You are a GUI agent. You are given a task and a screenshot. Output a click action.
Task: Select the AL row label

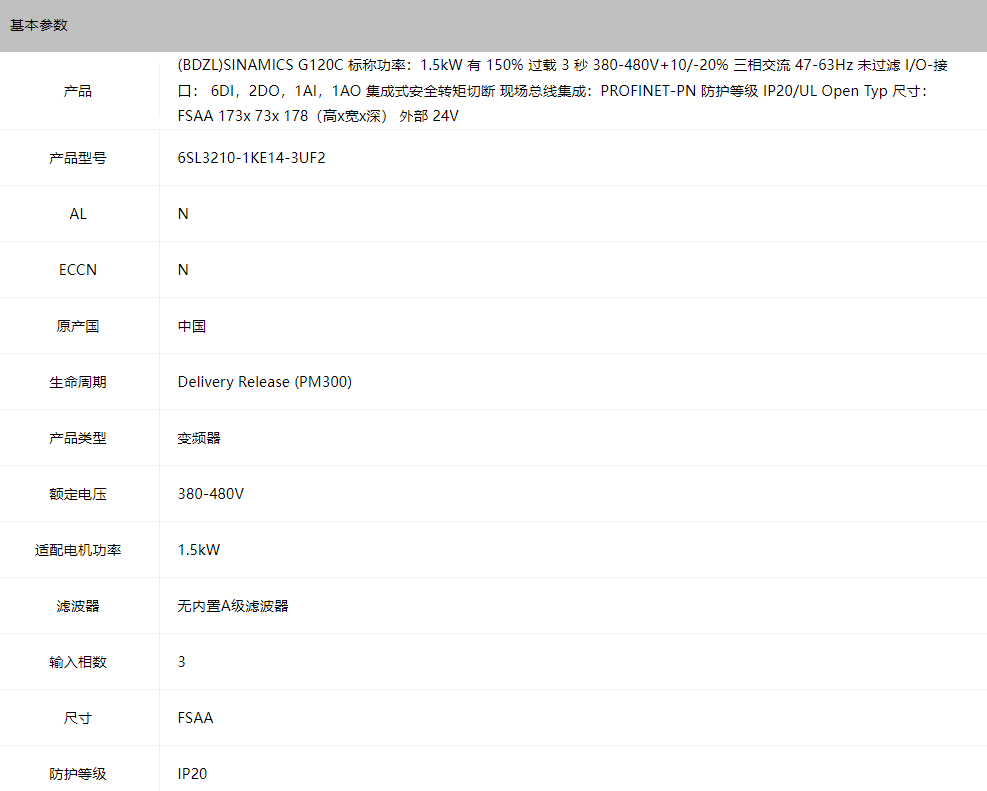(x=77, y=214)
